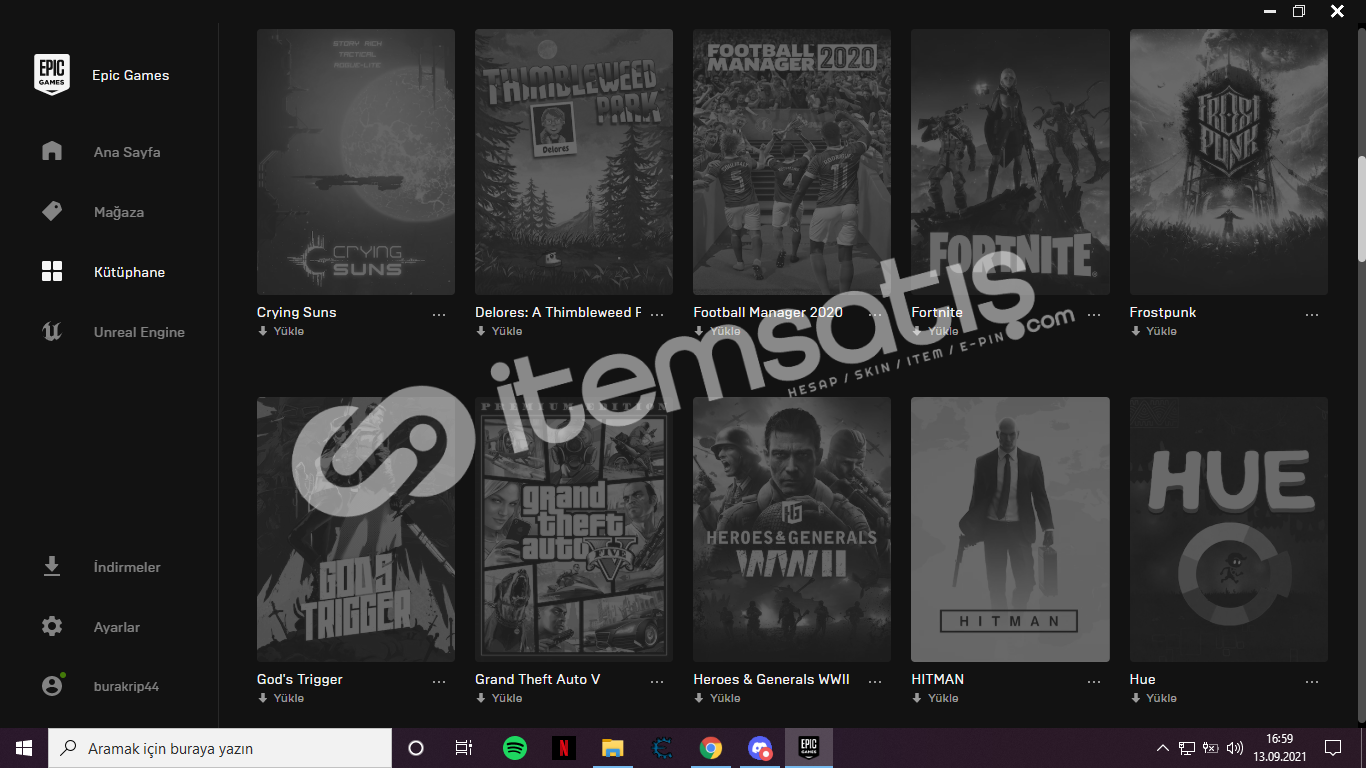Select Kütüphane menu label
1366x768 pixels.
[130, 272]
